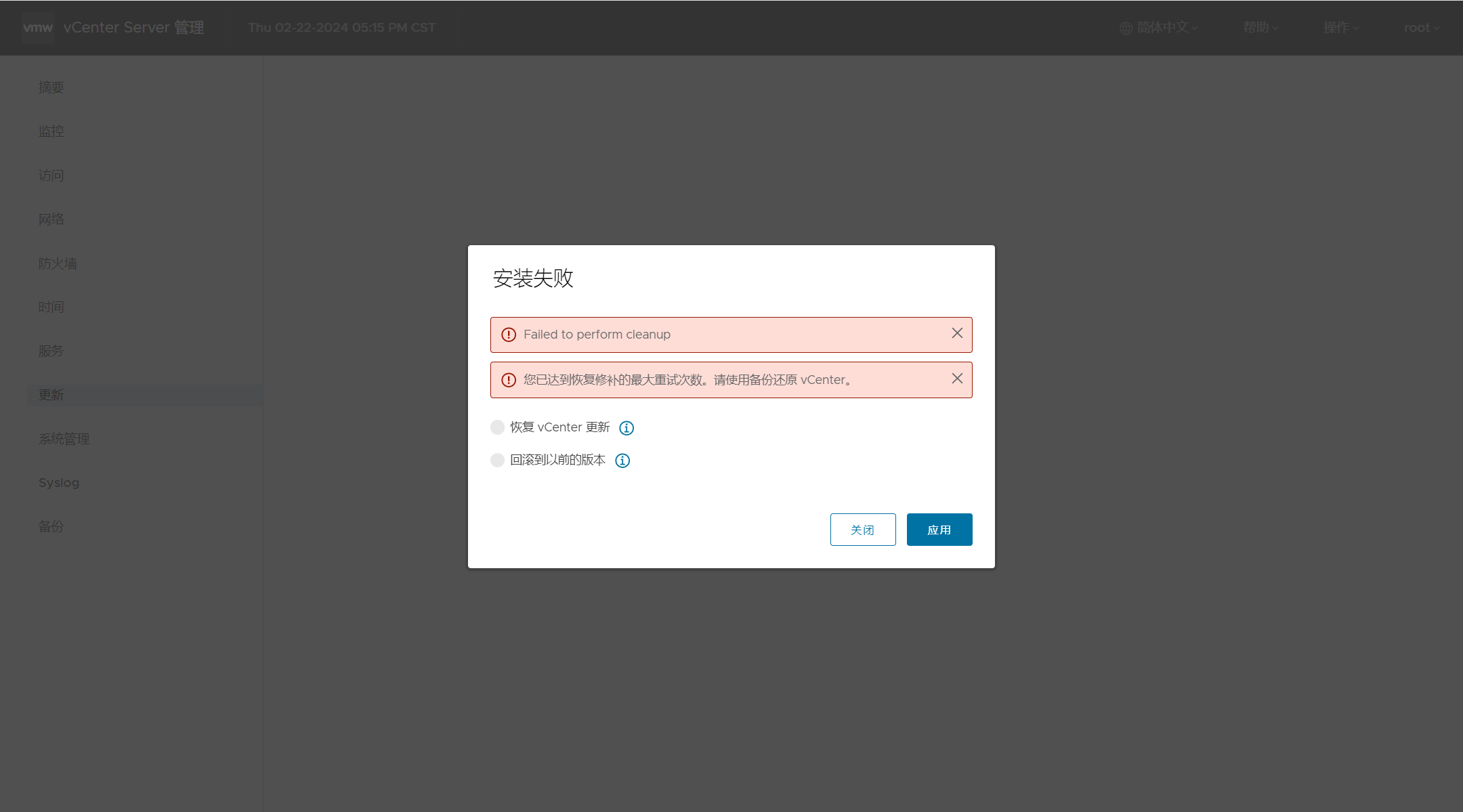Close the max retry count alert
The height and width of the screenshot is (812, 1463).
point(957,379)
